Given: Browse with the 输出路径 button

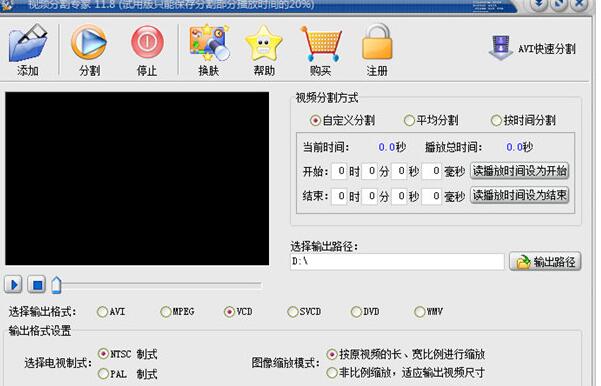Looking at the screenshot, I should click(x=545, y=262).
